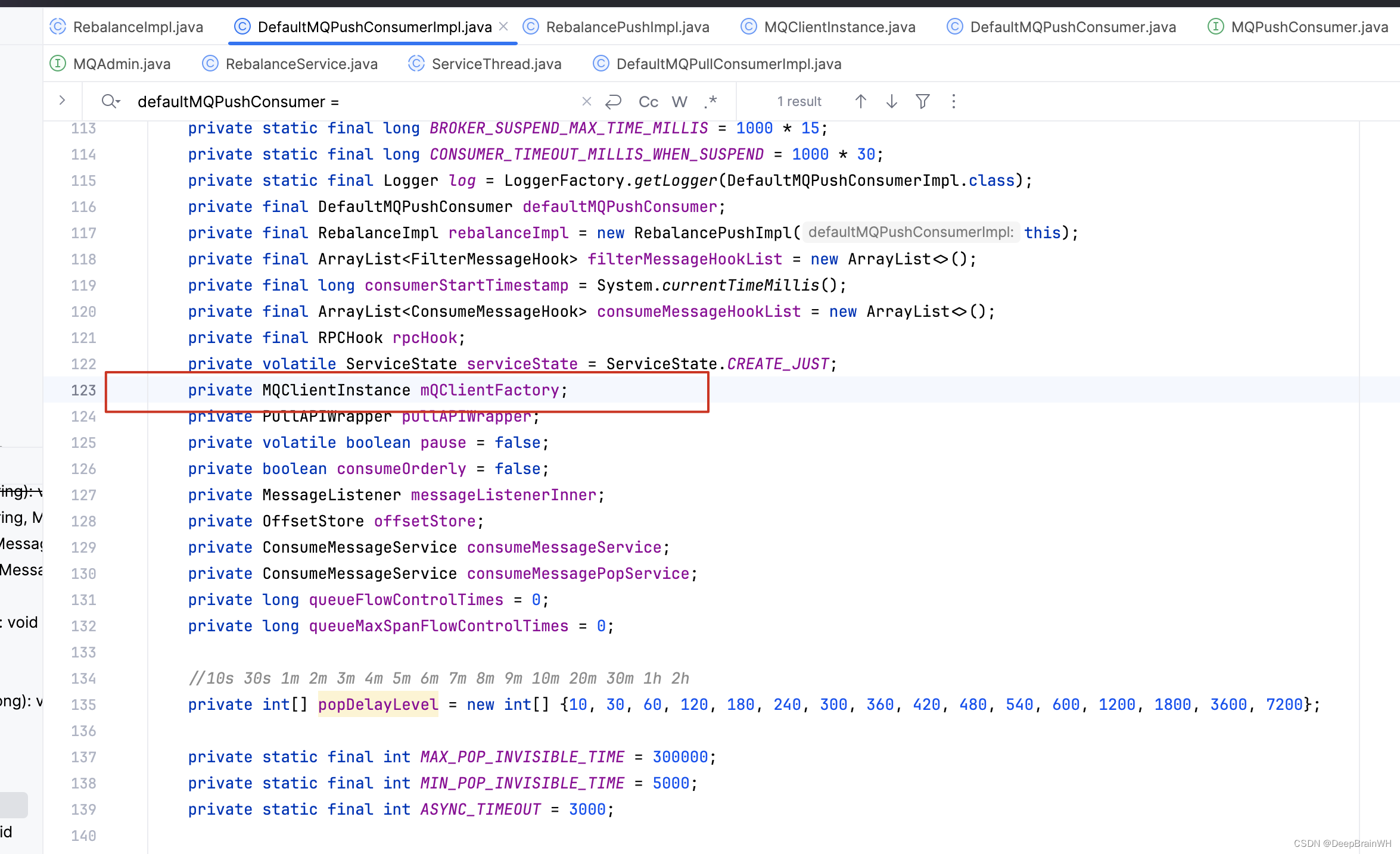This screenshot has width=1400, height=854.
Task: Click the MQAdmin.java interface icon
Action: click(x=58, y=64)
